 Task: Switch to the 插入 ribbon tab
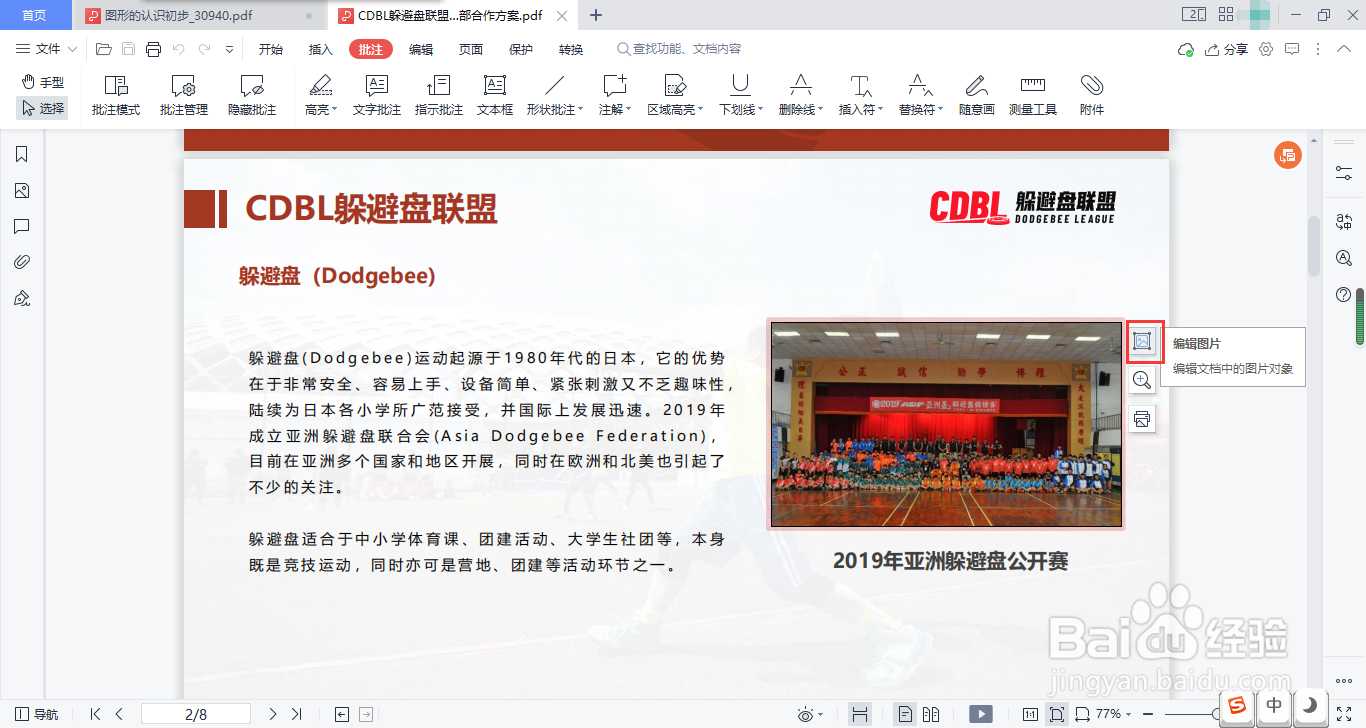(321, 49)
